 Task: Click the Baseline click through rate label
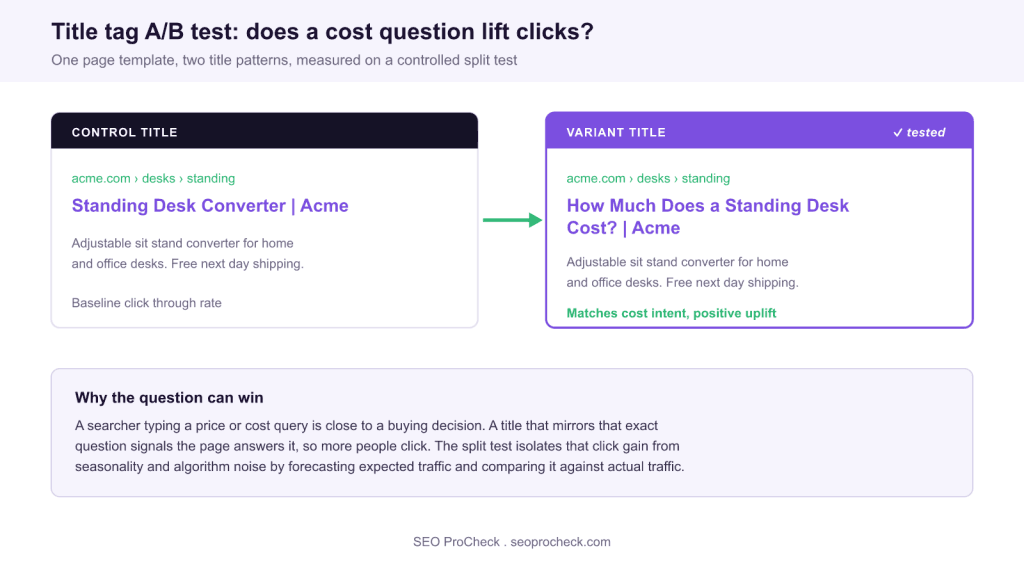[146, 303]
